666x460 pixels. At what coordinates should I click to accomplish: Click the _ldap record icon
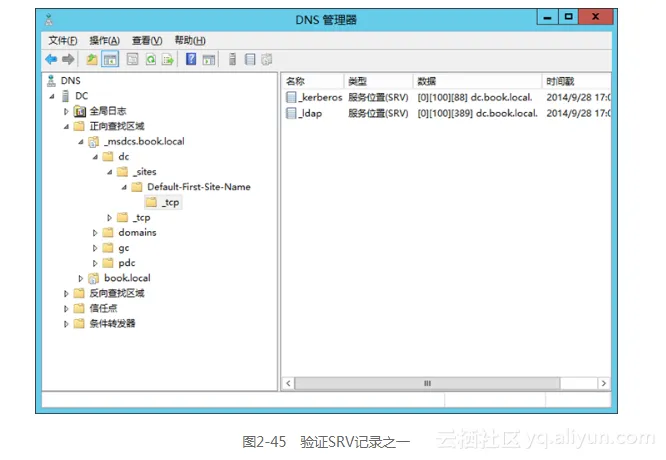coord(291,113)
